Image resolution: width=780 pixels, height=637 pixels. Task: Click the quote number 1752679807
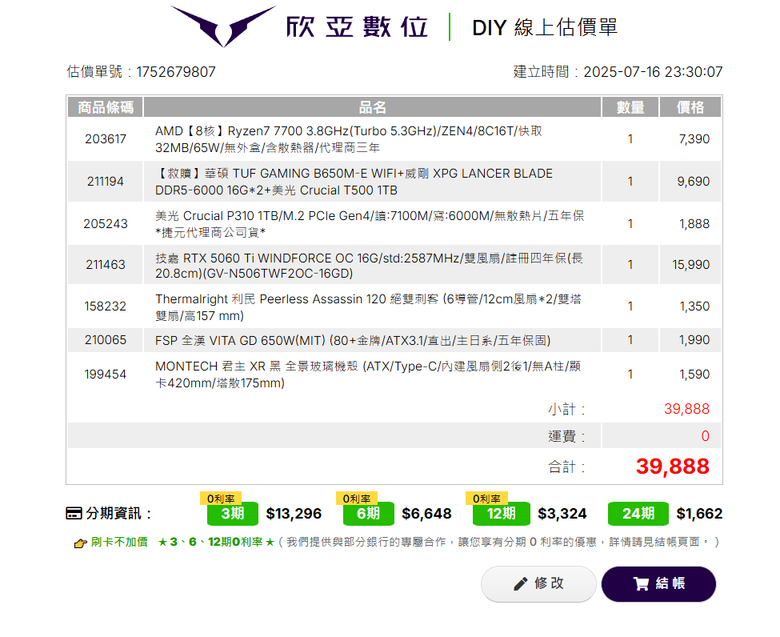(x=176, y=72)
